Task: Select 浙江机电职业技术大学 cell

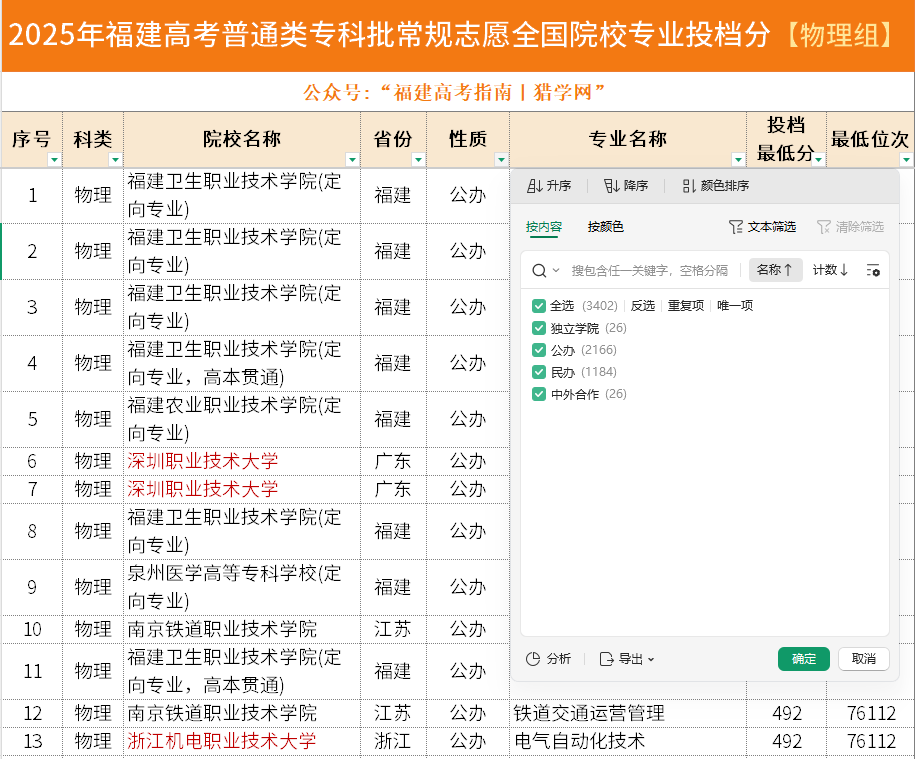Action: [242, 741]
